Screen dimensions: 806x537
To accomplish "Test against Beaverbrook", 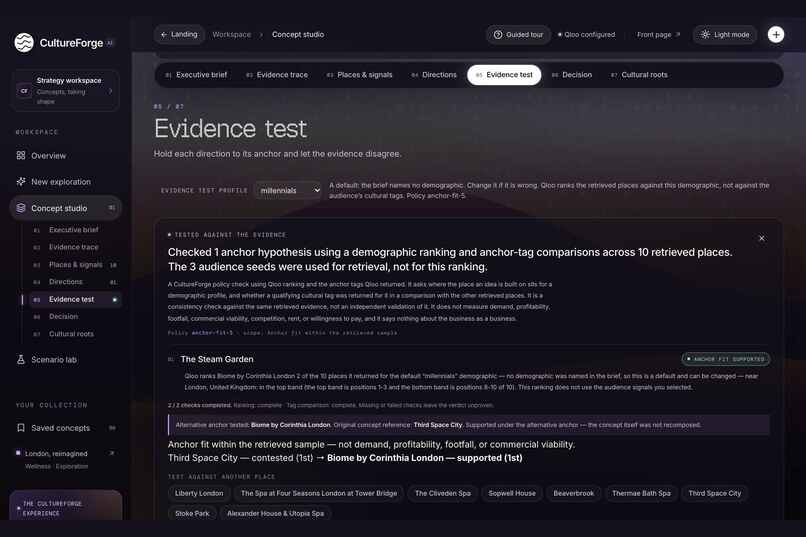I will pos(574,493).
